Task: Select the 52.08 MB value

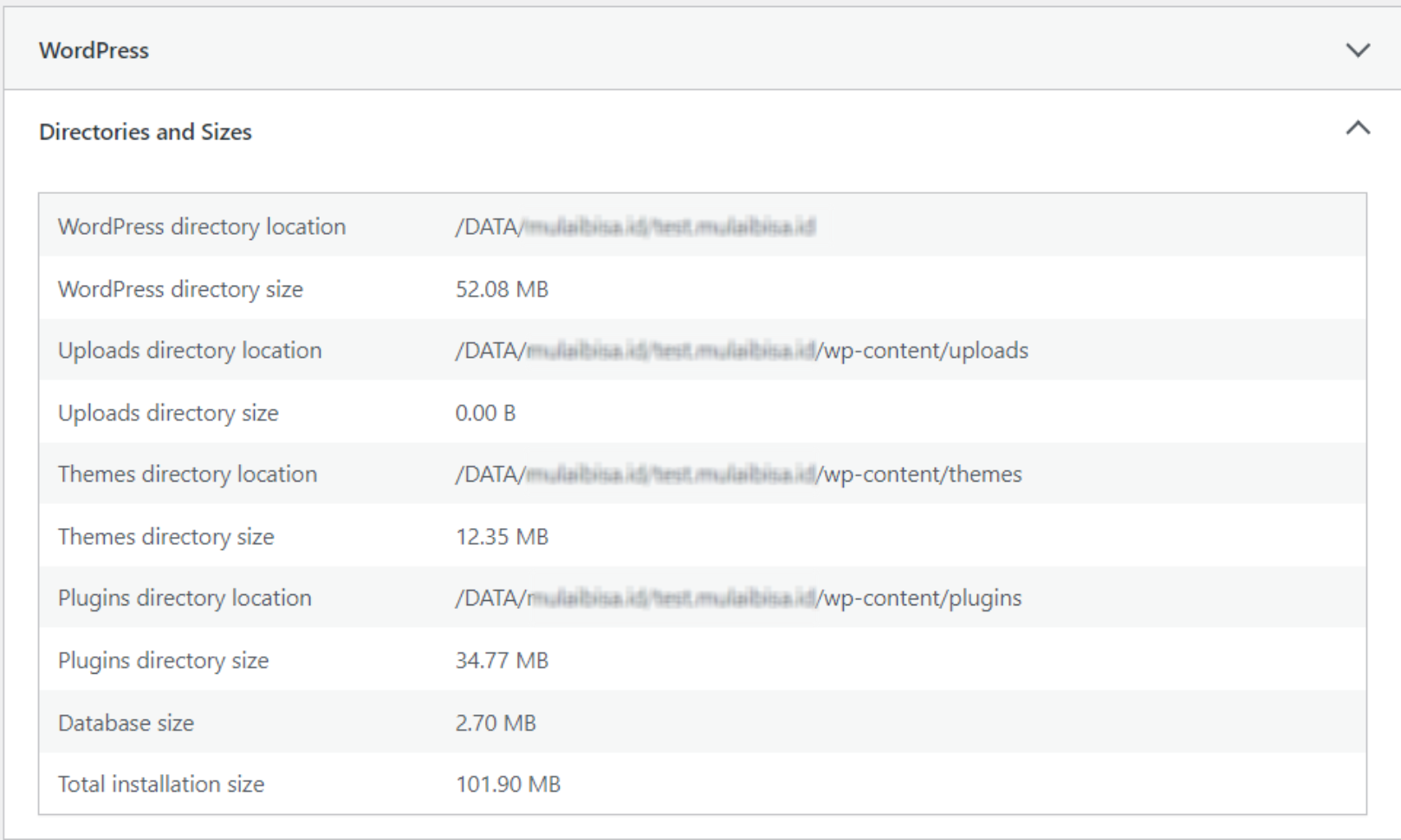Action: 502,289
